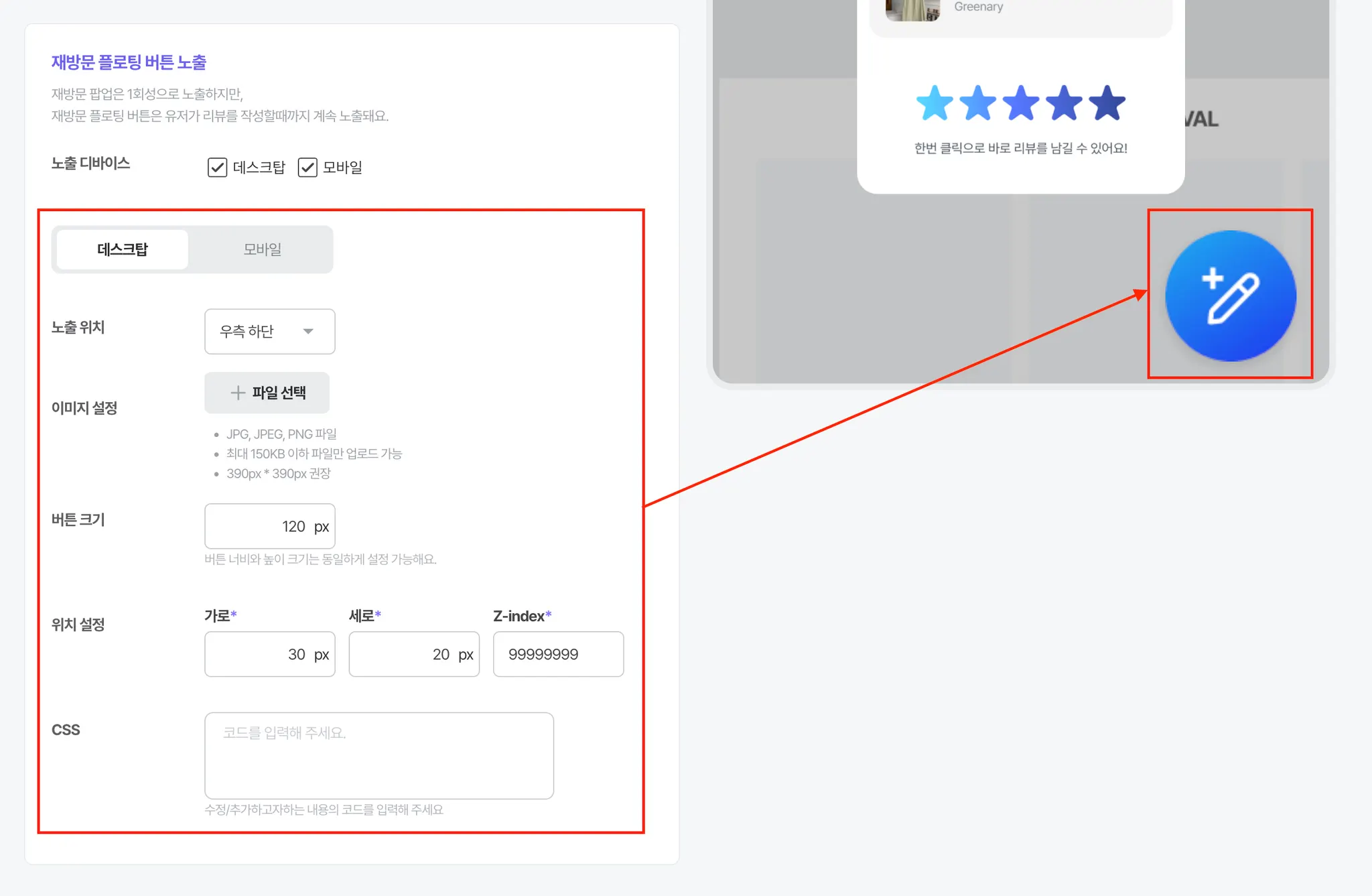Click the Z-index input field
Viewport: 1372px width, 896px height.
[x=557, y=654]
